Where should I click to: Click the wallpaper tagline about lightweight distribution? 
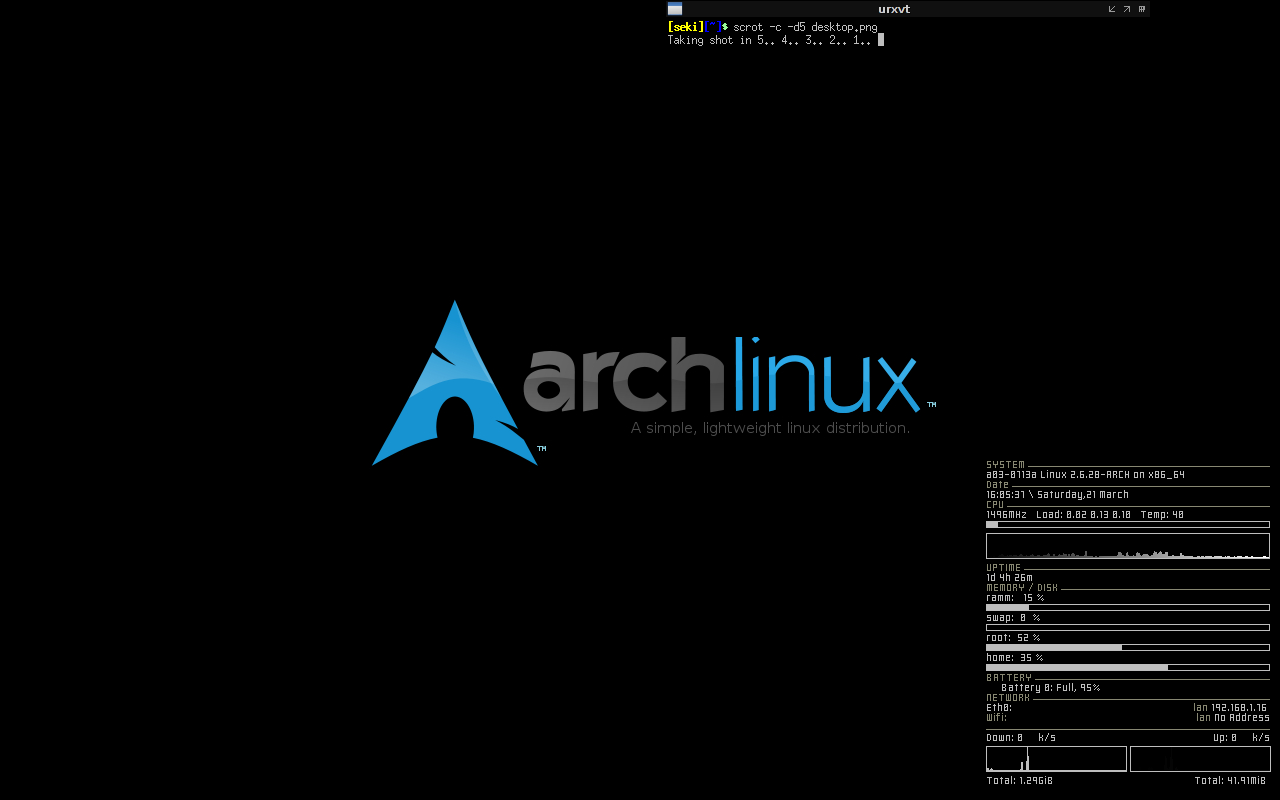pyautogui.click(x=770, y=428)
